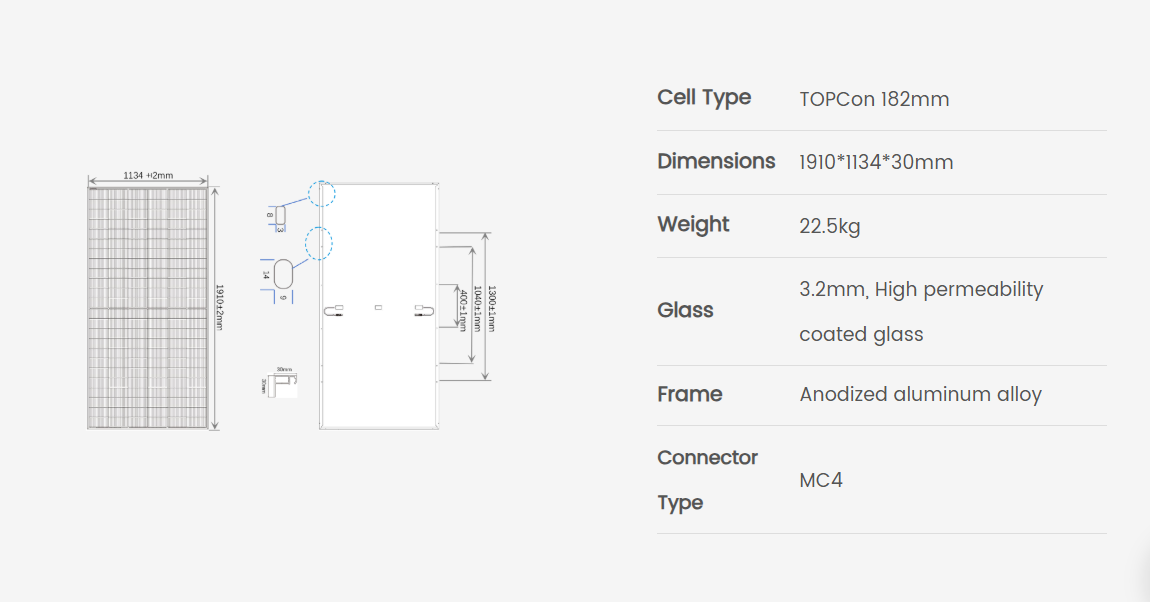Select the upper dashed blue circle callout

[321, 194]
